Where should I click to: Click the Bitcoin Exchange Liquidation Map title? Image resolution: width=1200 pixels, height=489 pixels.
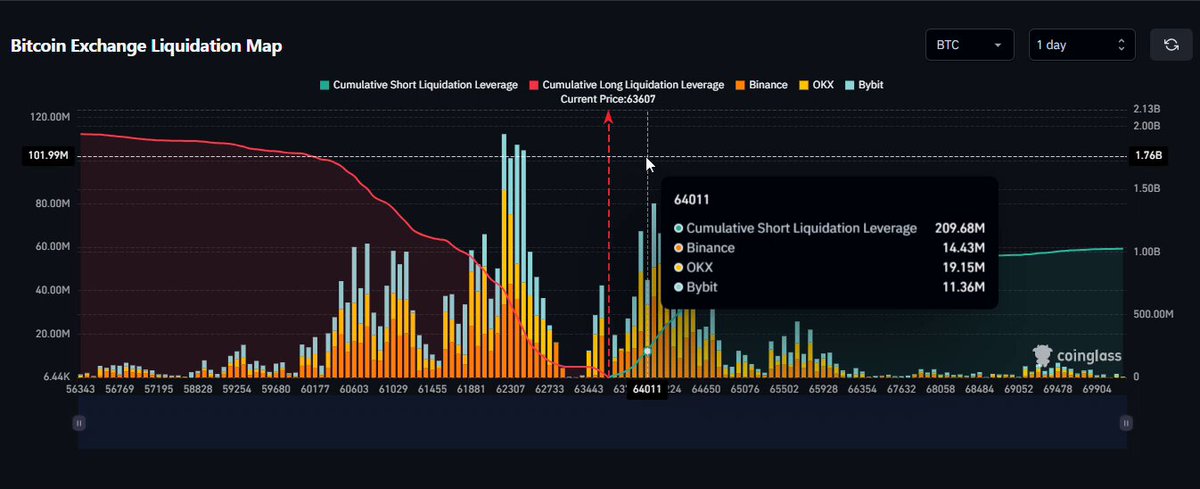pyautogui.click(x=146, y=46)
